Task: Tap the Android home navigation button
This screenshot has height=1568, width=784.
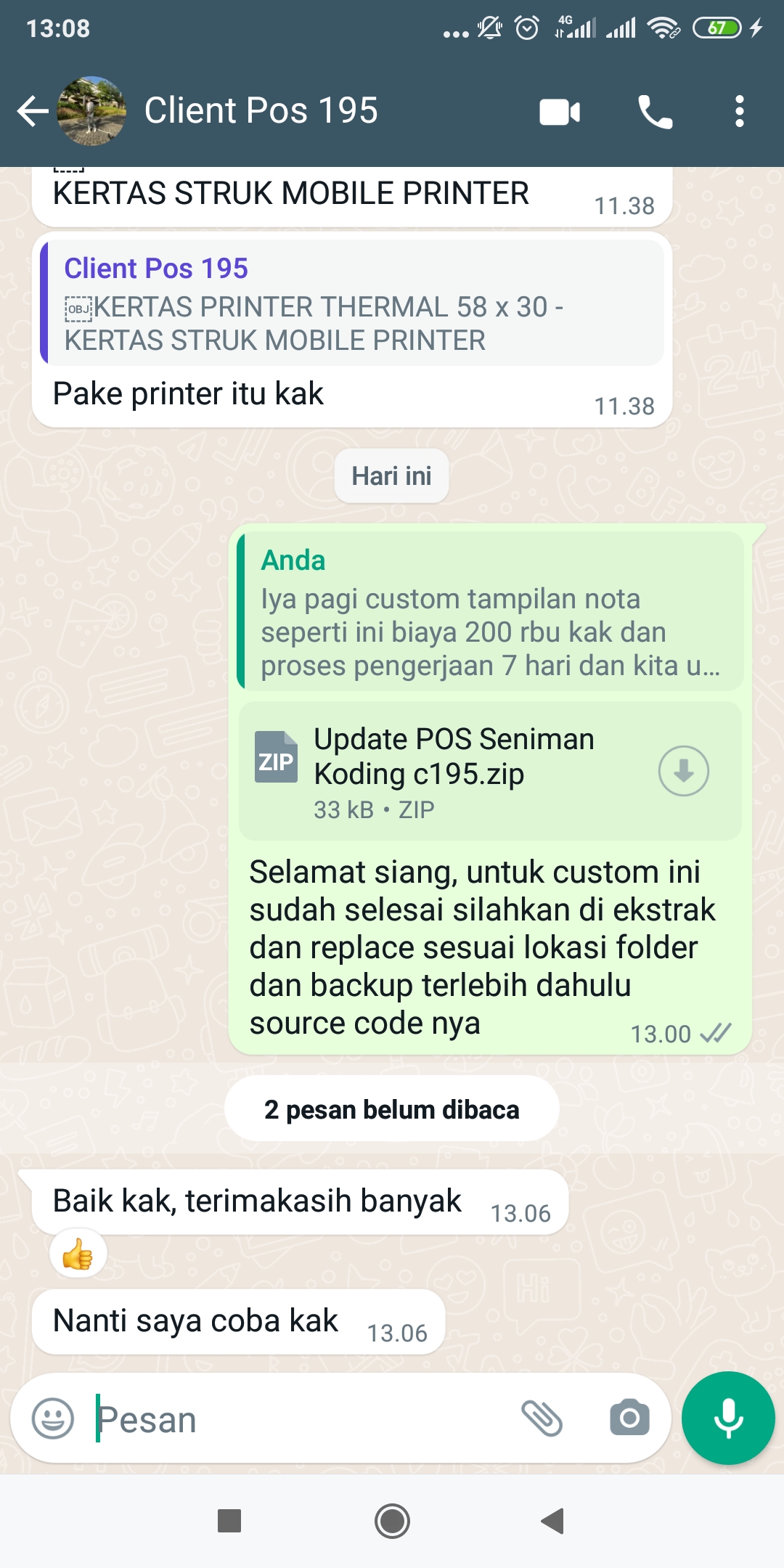Action: point(392,1521)
